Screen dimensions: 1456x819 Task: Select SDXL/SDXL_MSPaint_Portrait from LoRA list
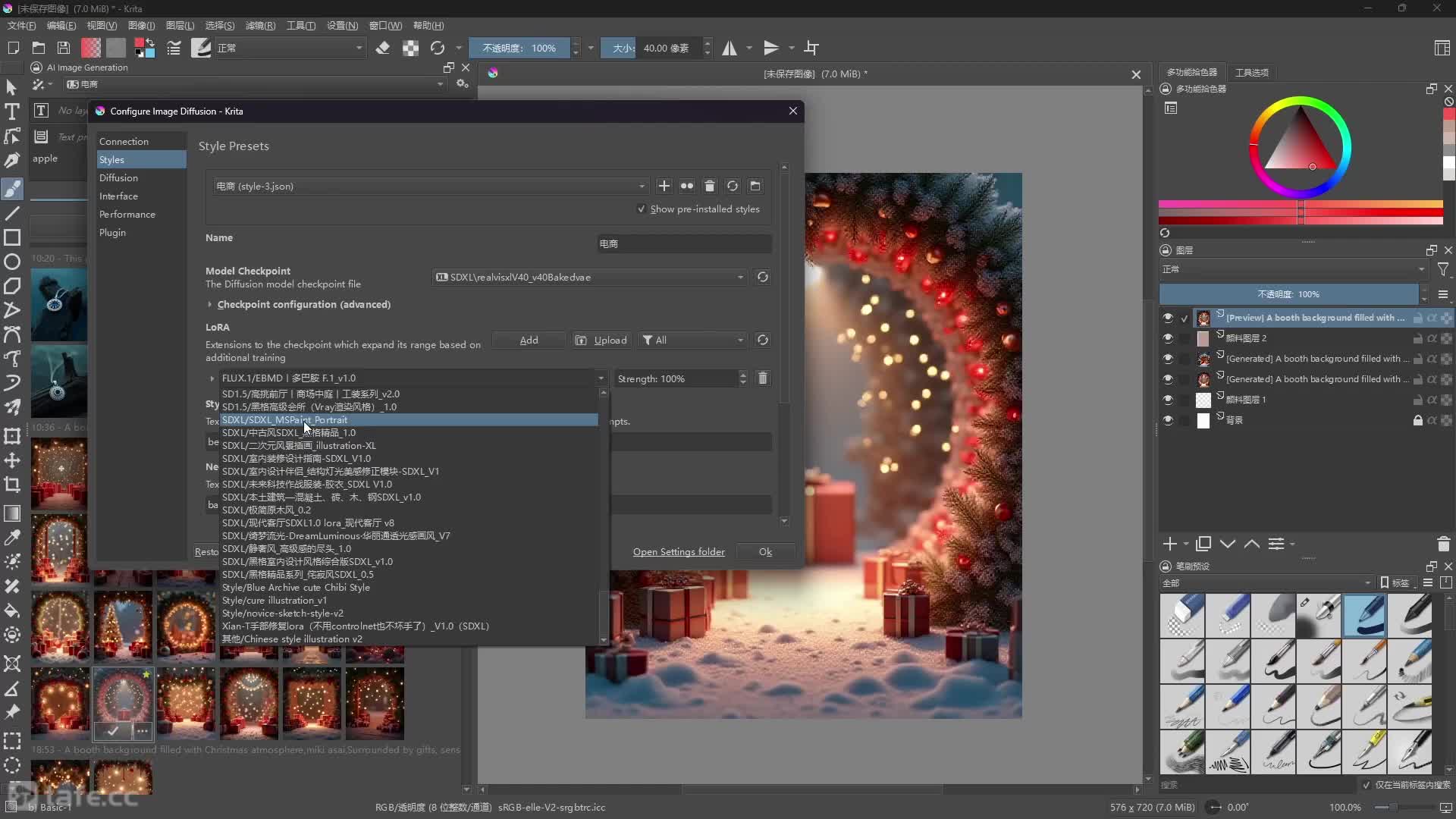[409, 419]
